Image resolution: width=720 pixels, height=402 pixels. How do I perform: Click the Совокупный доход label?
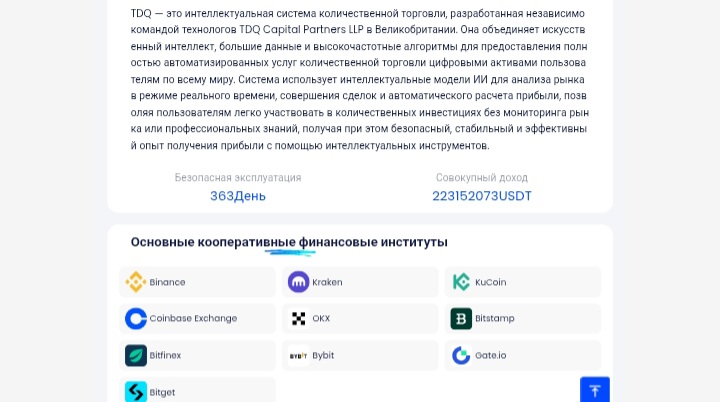[482, 178]
